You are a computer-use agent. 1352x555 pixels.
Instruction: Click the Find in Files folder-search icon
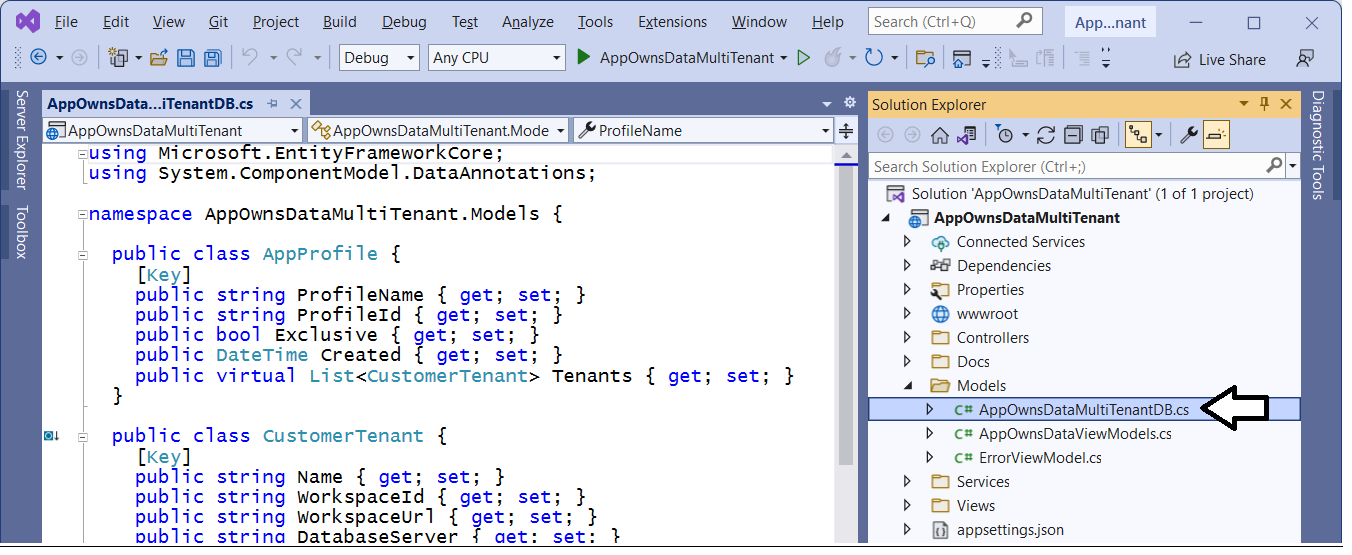[925, 58]
